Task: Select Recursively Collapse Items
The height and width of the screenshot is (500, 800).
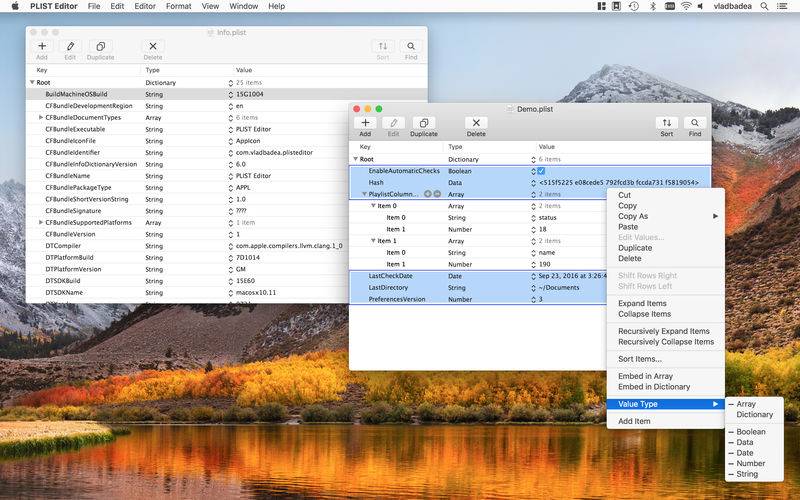Action: click(665, 342)
